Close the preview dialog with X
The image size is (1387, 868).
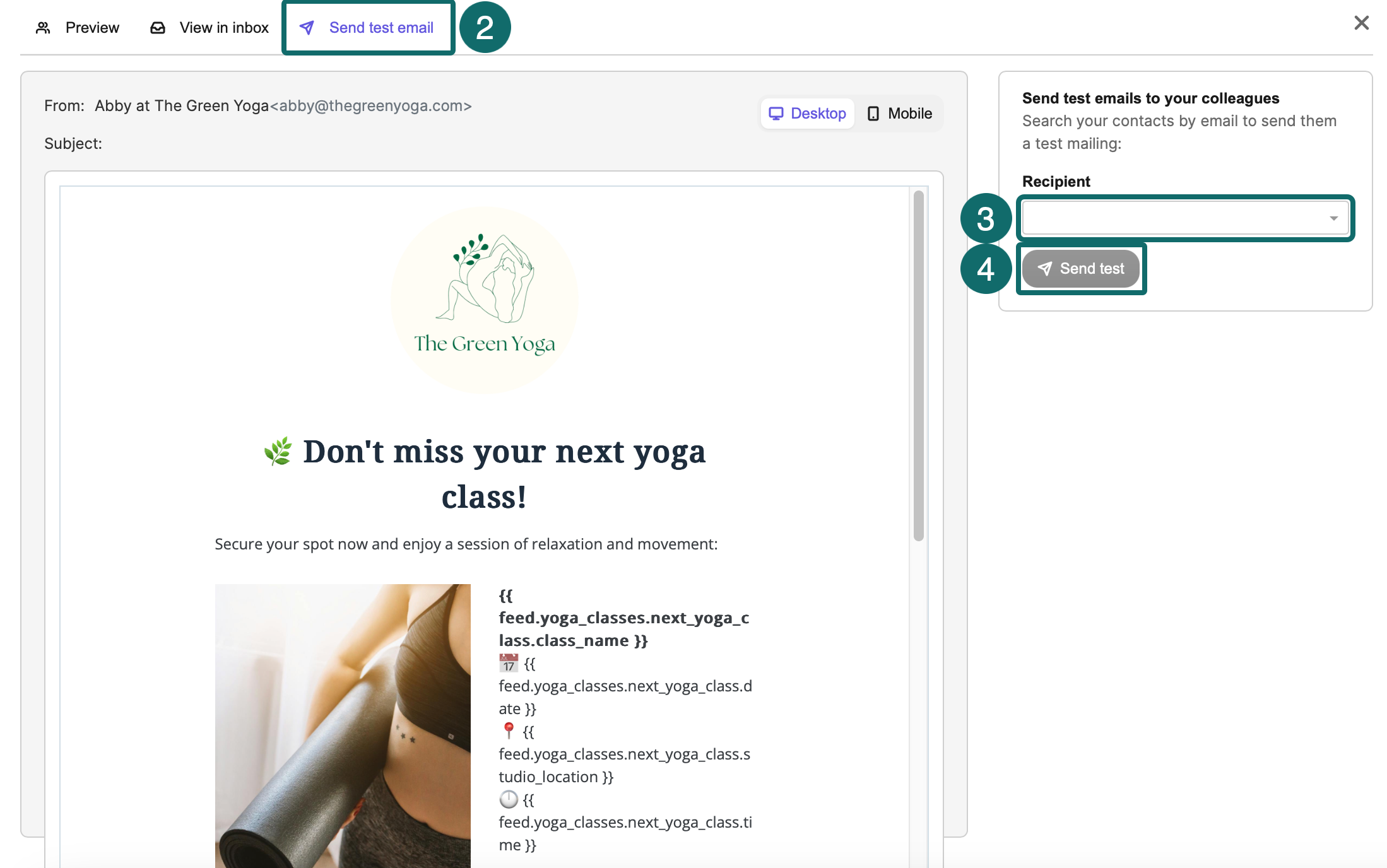coord(1361,23)
